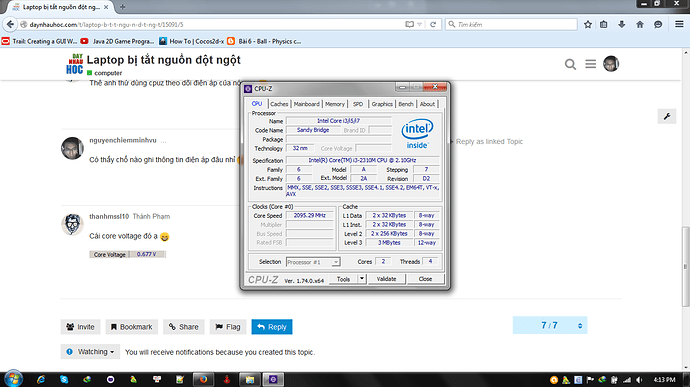Viewport: 690px width, 387px height.
Task: Switch to the Memory tab in CPU-Z
Action: 334,104
